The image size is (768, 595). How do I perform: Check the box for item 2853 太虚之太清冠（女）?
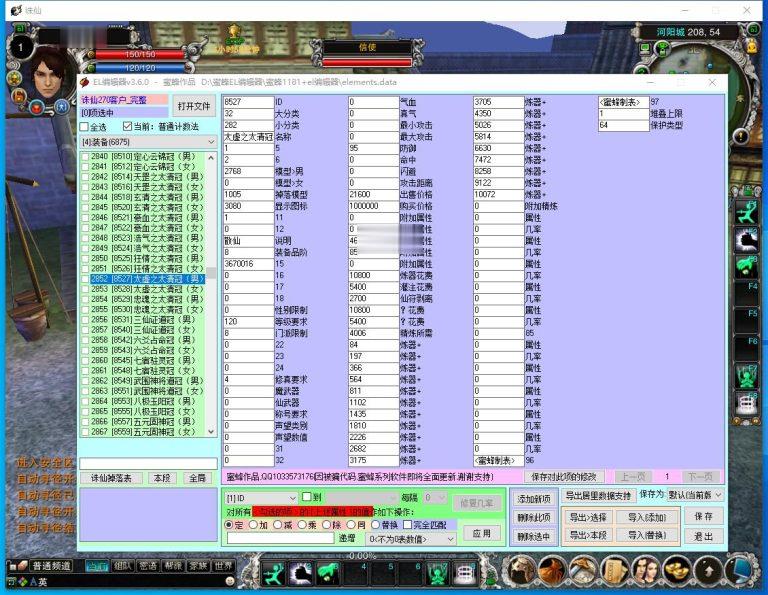(x=86, y=289)
